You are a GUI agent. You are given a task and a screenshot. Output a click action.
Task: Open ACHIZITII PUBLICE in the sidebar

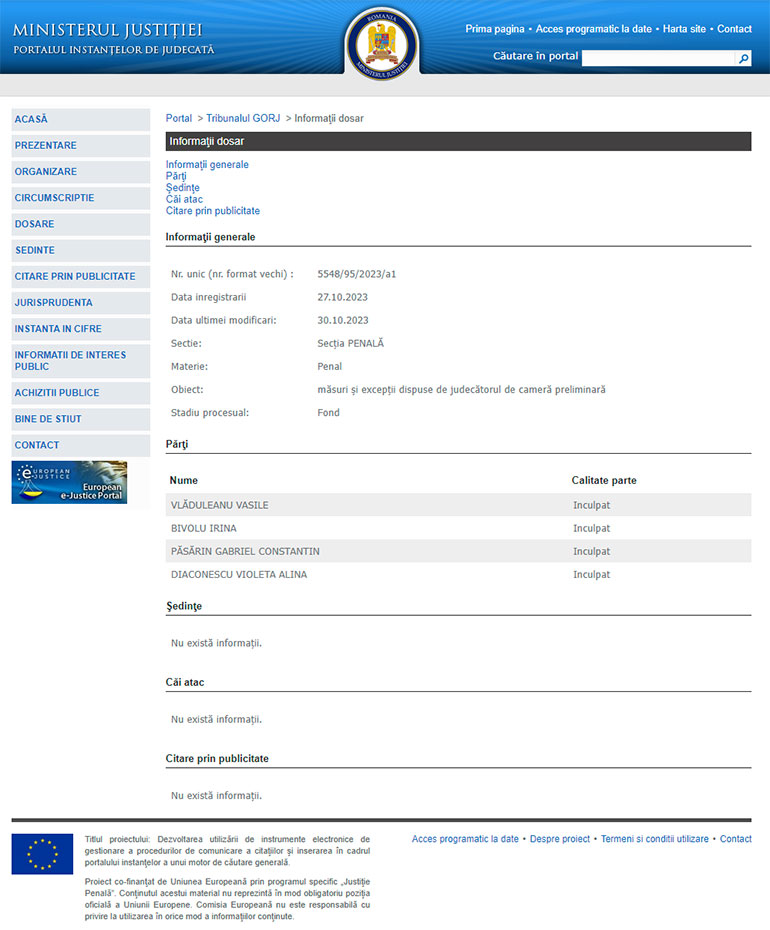pos(81,393)
